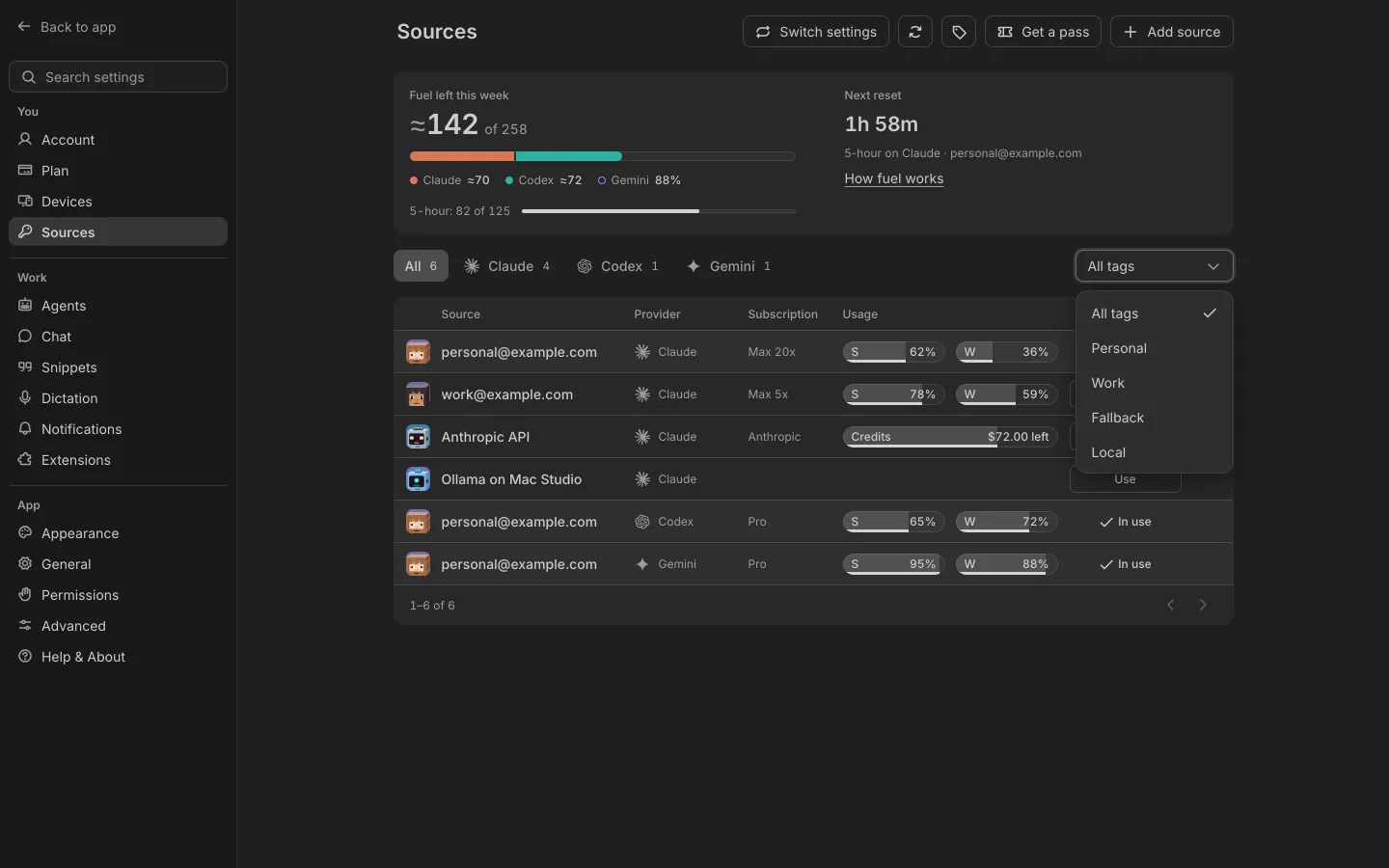Select Personal tag in dropdown list
The width and height of the screenshot is (1389, 868).
1154,348
